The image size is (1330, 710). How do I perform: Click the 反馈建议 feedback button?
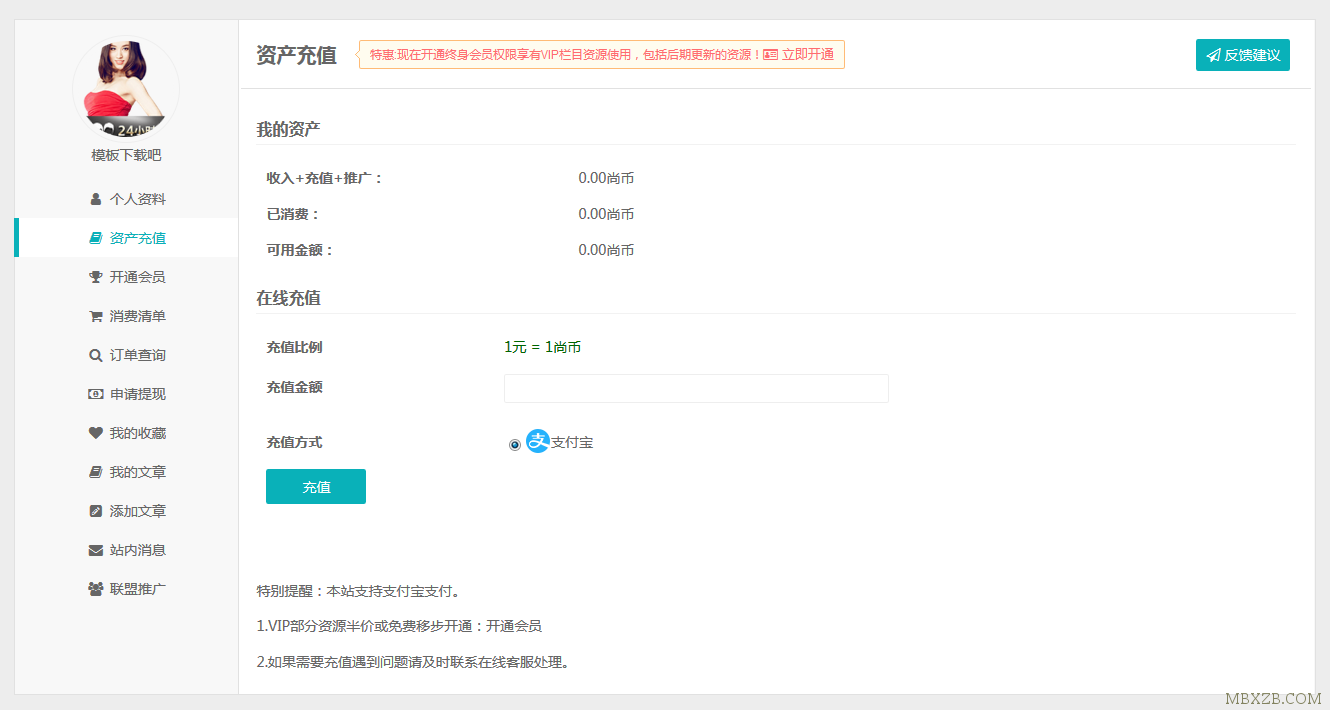[x=1242, y=55]
